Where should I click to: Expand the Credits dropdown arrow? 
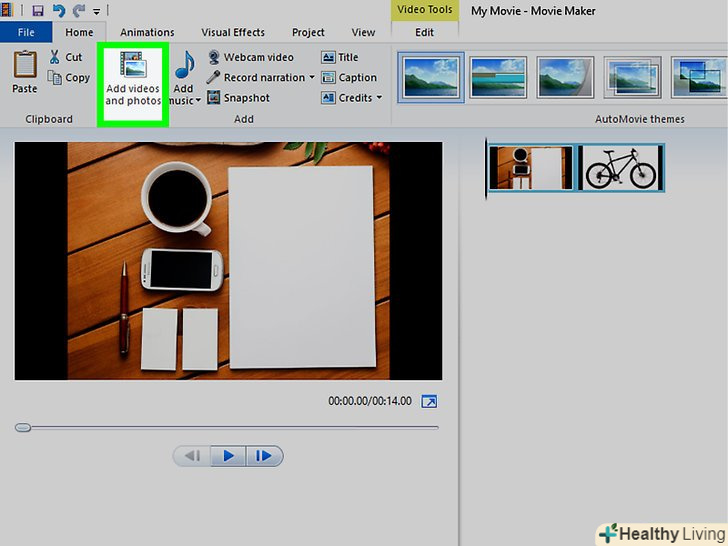380,98
